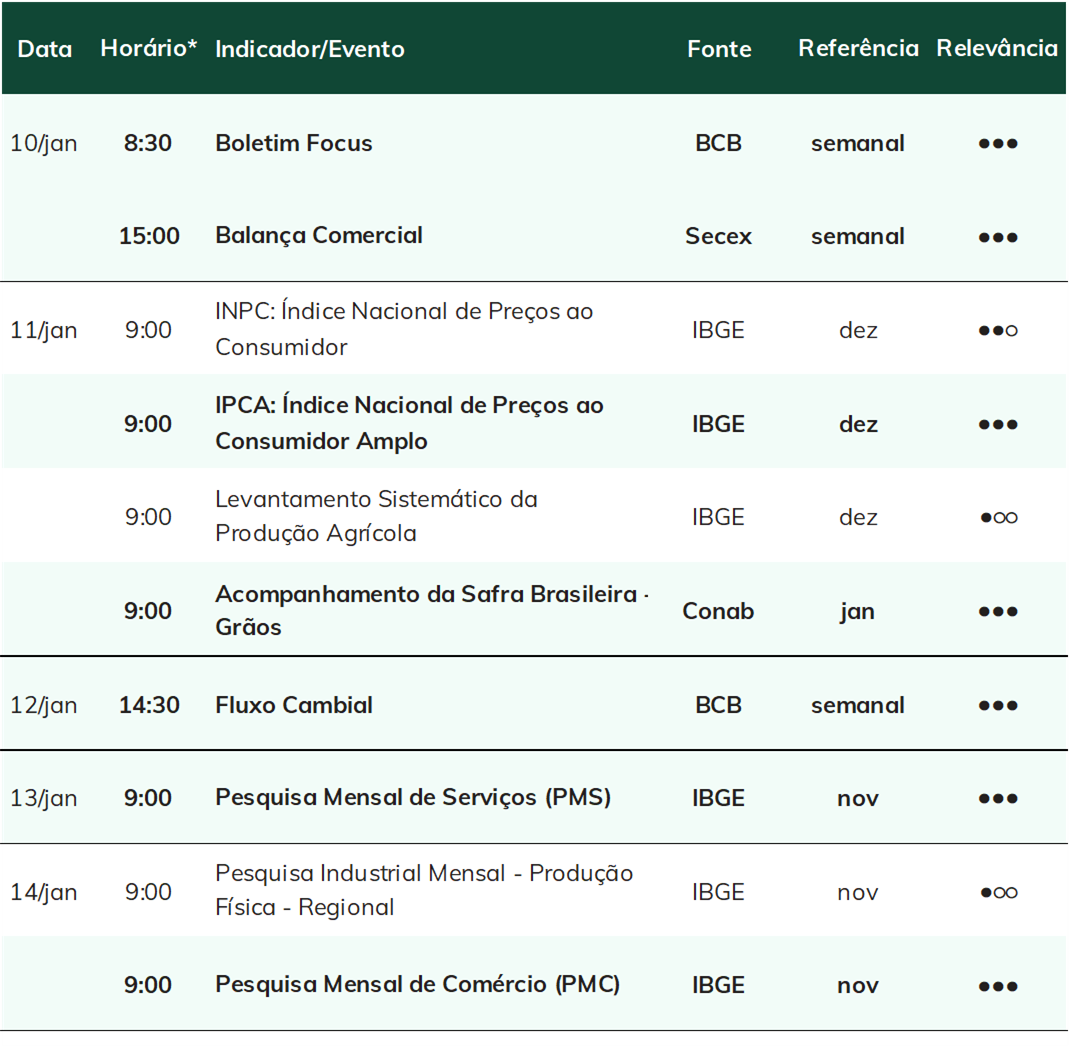Click the INPC Índice Nacional de Preços event

404,329
